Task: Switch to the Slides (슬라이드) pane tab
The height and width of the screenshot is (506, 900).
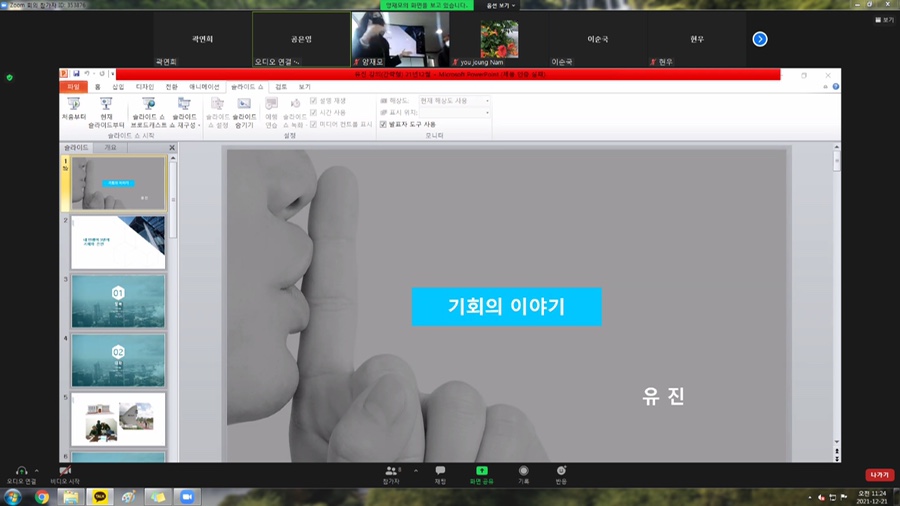Action: pos(76,147)
